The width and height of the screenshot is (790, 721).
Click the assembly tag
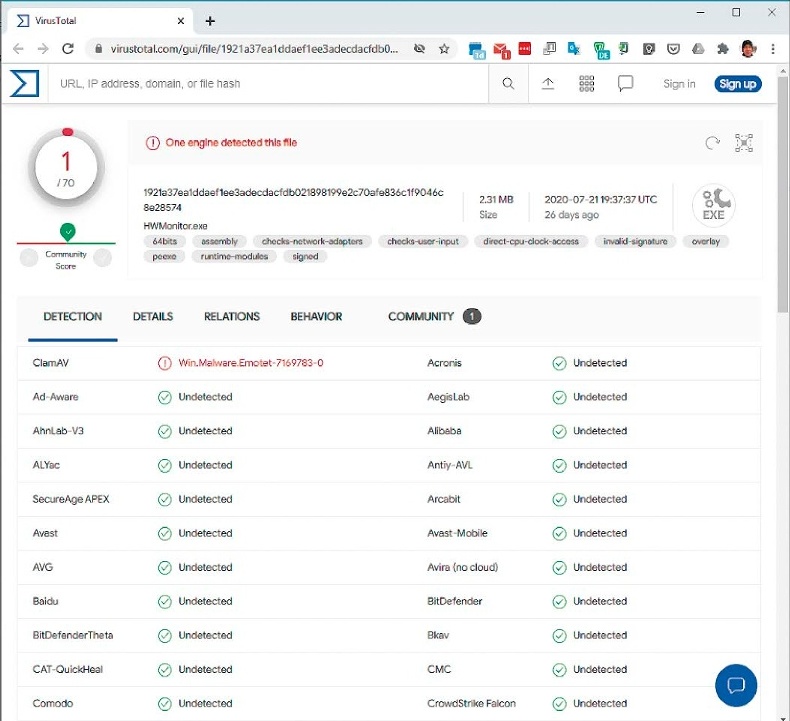point(219,241)
